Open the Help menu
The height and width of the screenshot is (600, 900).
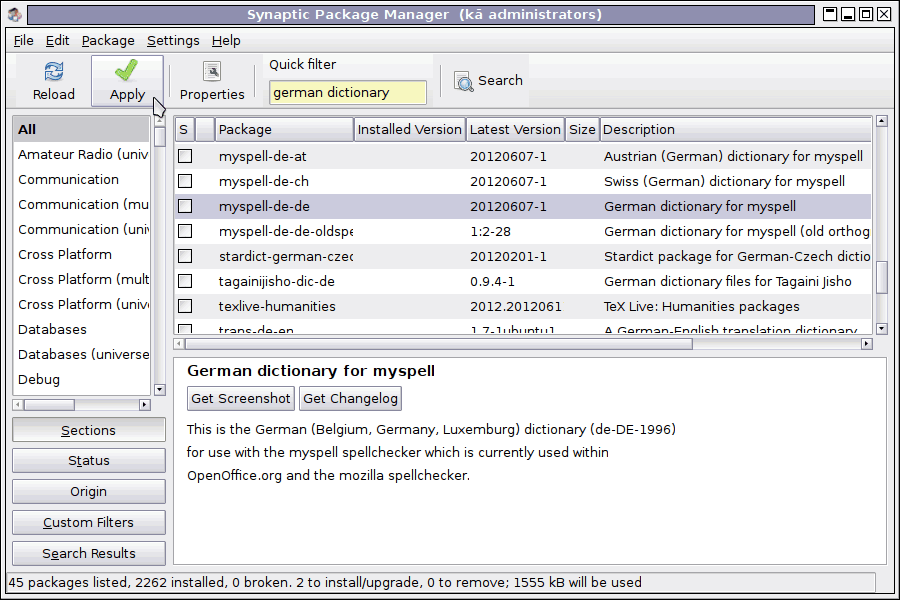[x=226, y=41]
